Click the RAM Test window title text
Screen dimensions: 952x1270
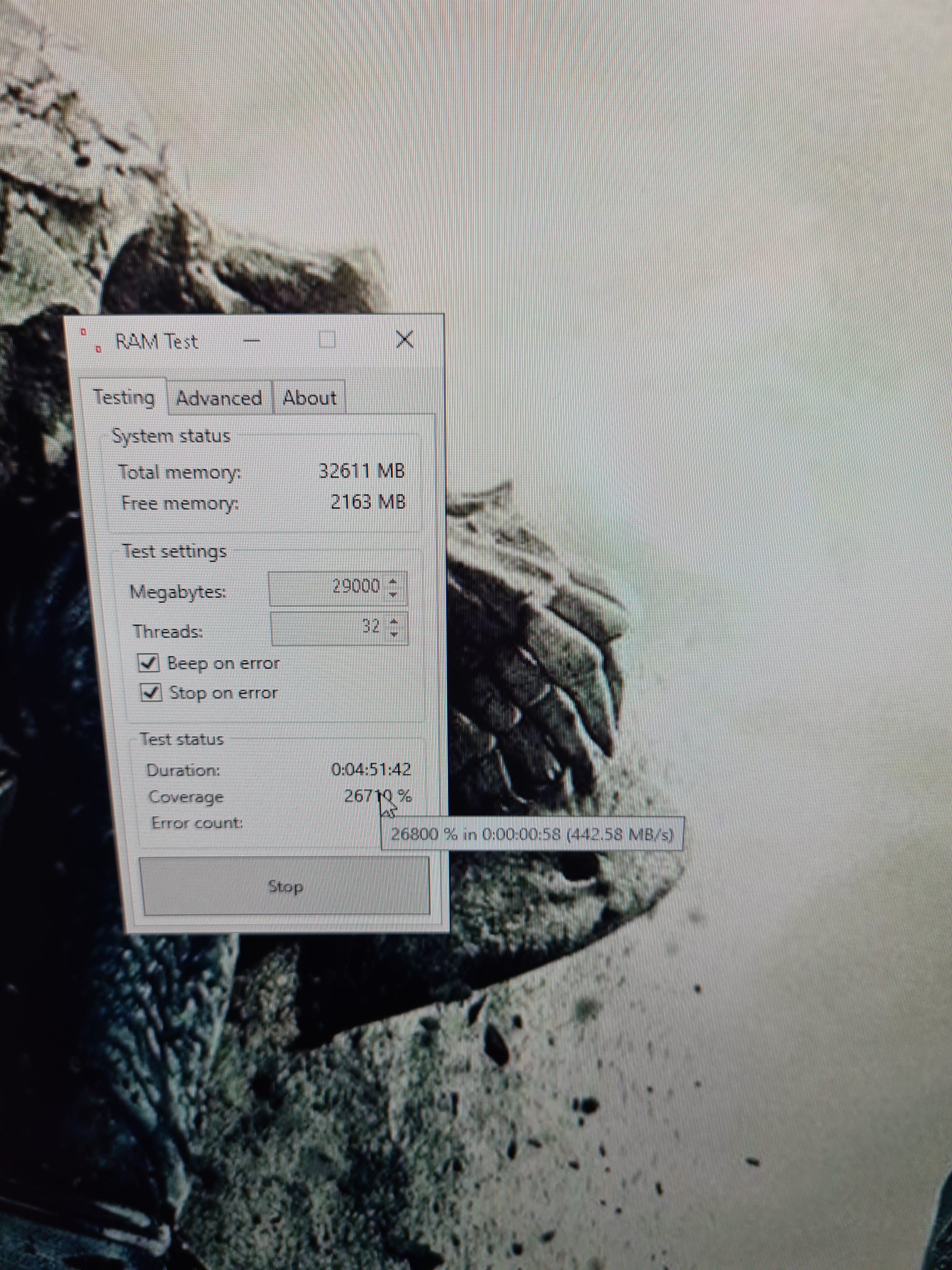tap(157, 342)
